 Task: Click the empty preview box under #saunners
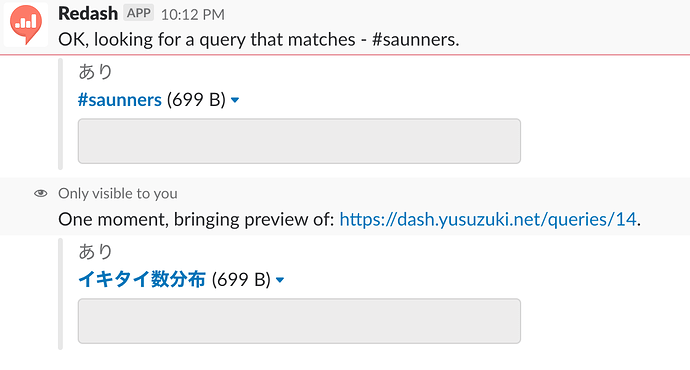(299, 141)
